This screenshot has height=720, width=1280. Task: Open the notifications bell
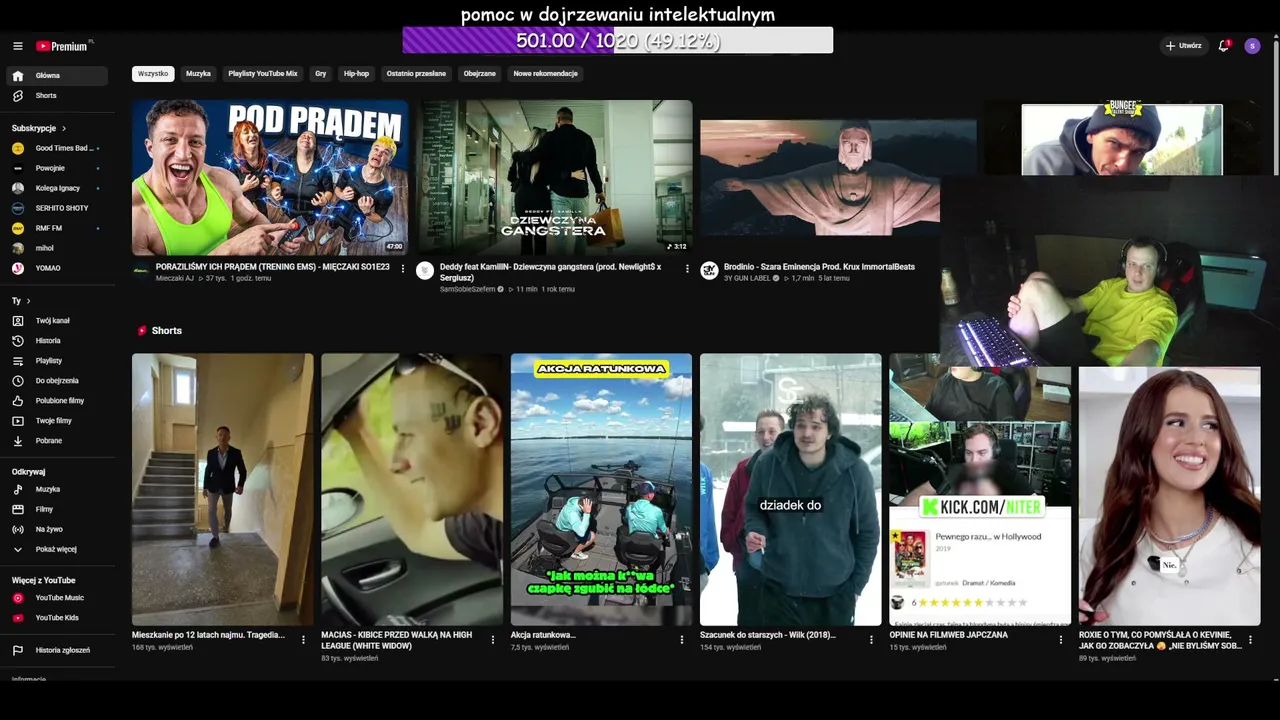coord(1224,46)
